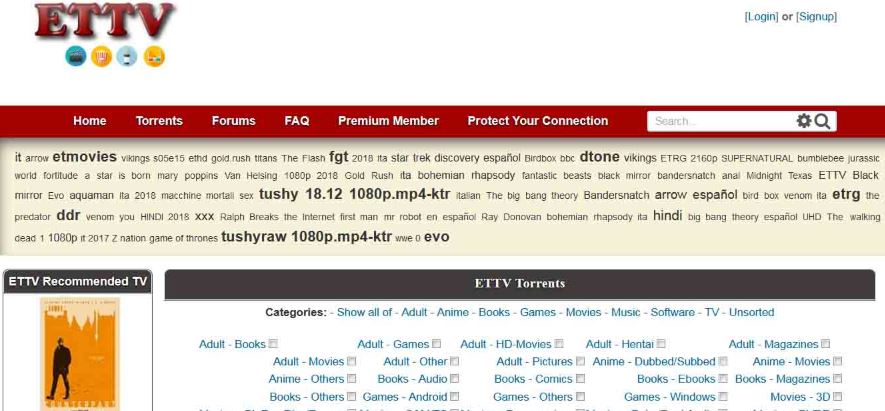Click the Books - Others link
Image resolution: width=885 pixels, height=411 pixels.
(306, 397)
